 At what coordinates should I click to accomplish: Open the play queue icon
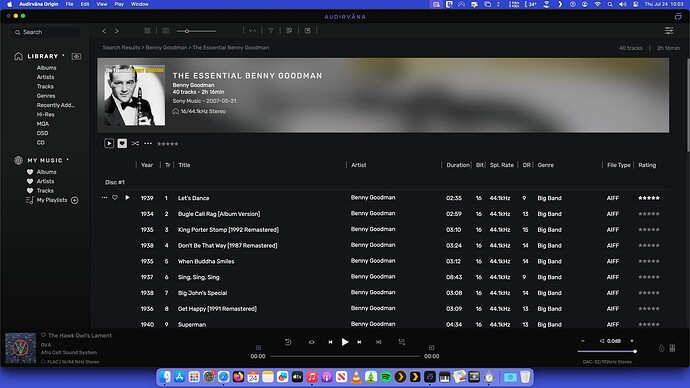click(401, 342)
